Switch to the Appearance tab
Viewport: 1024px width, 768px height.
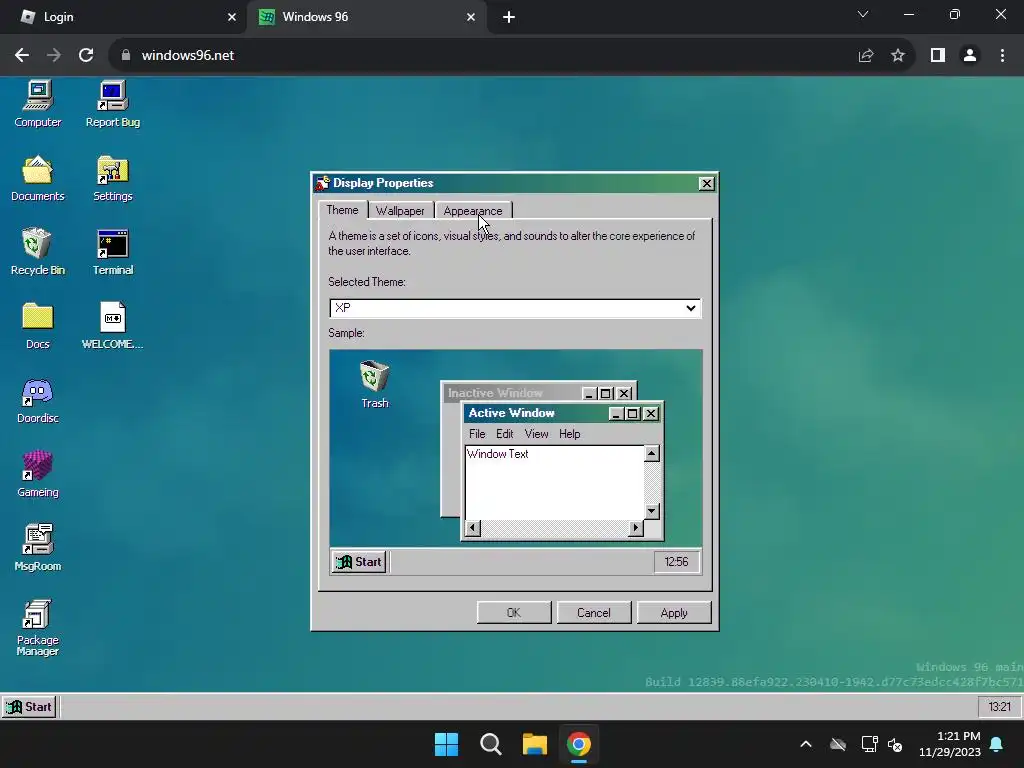pos(473,211)
